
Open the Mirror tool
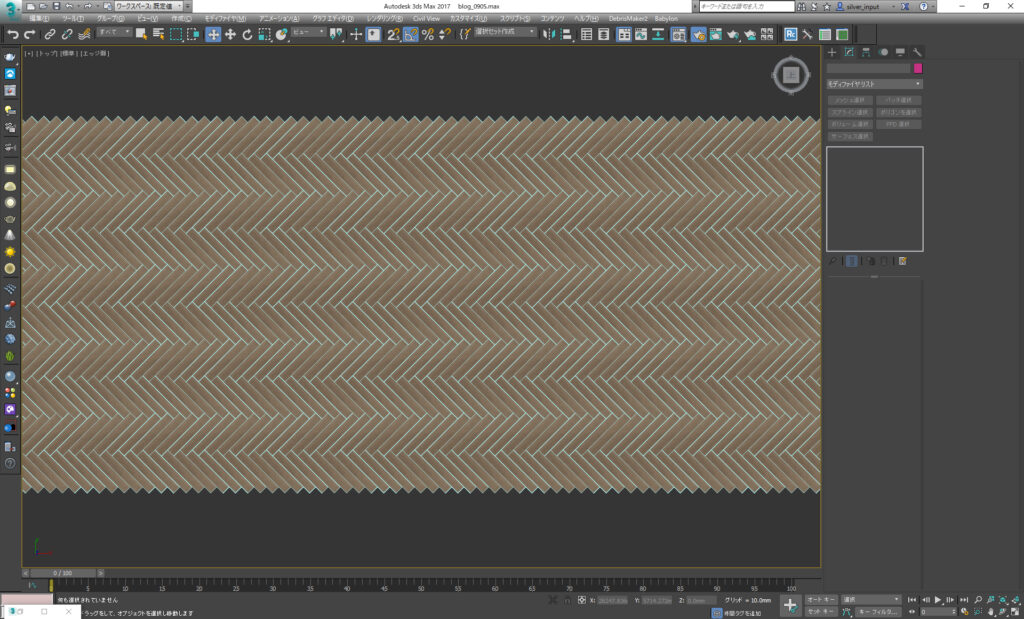click(549, 34)
